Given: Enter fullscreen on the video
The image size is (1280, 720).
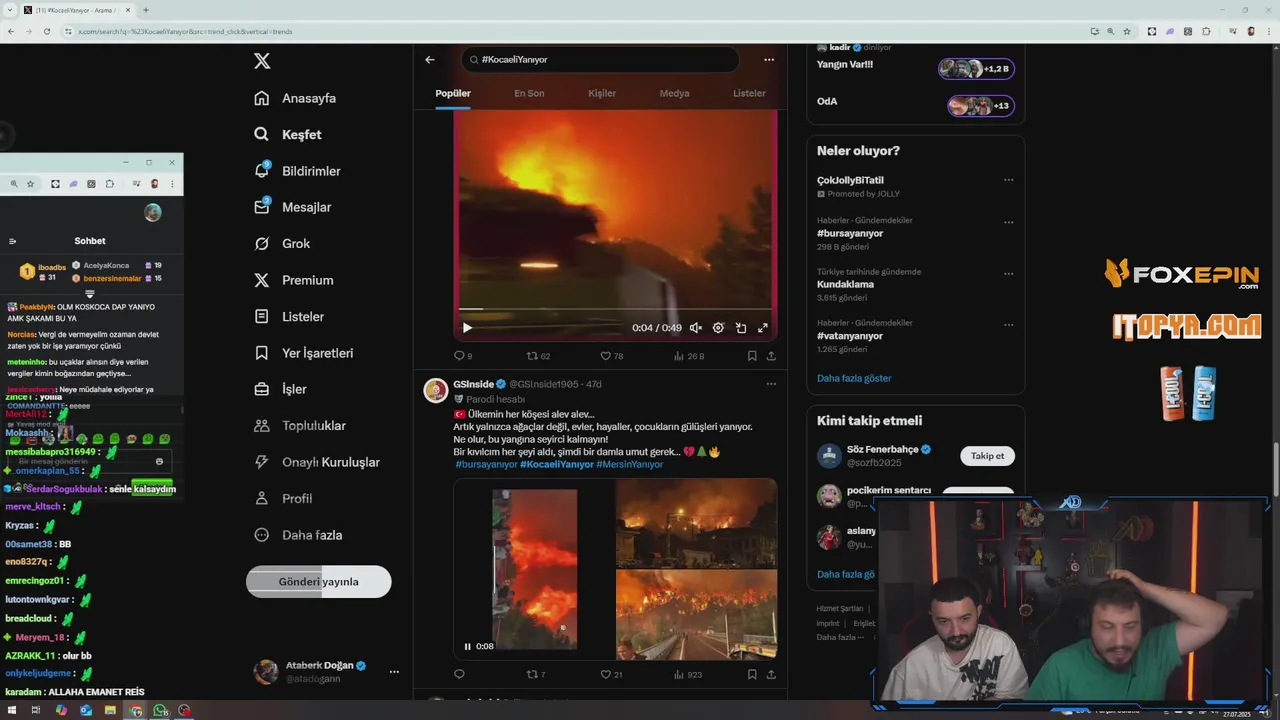Looking at the screenshot, I should [x=763, y=328].
